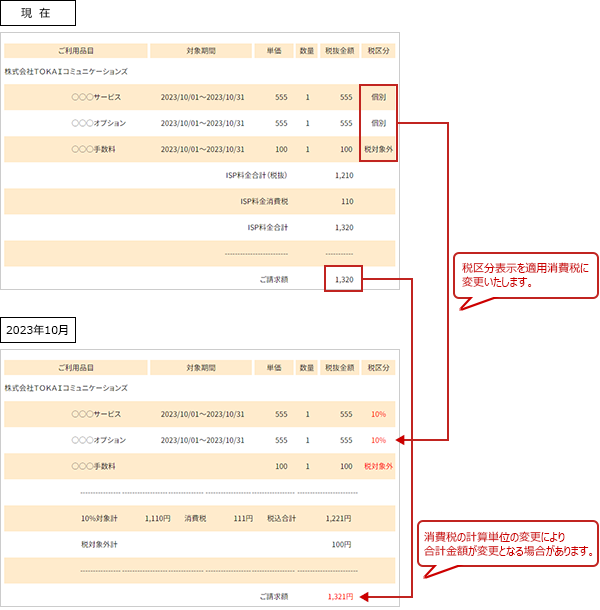Click the red '税対象外' in the 手数料 row
Viewport: 600px width, 610px height.
[378, 466]
